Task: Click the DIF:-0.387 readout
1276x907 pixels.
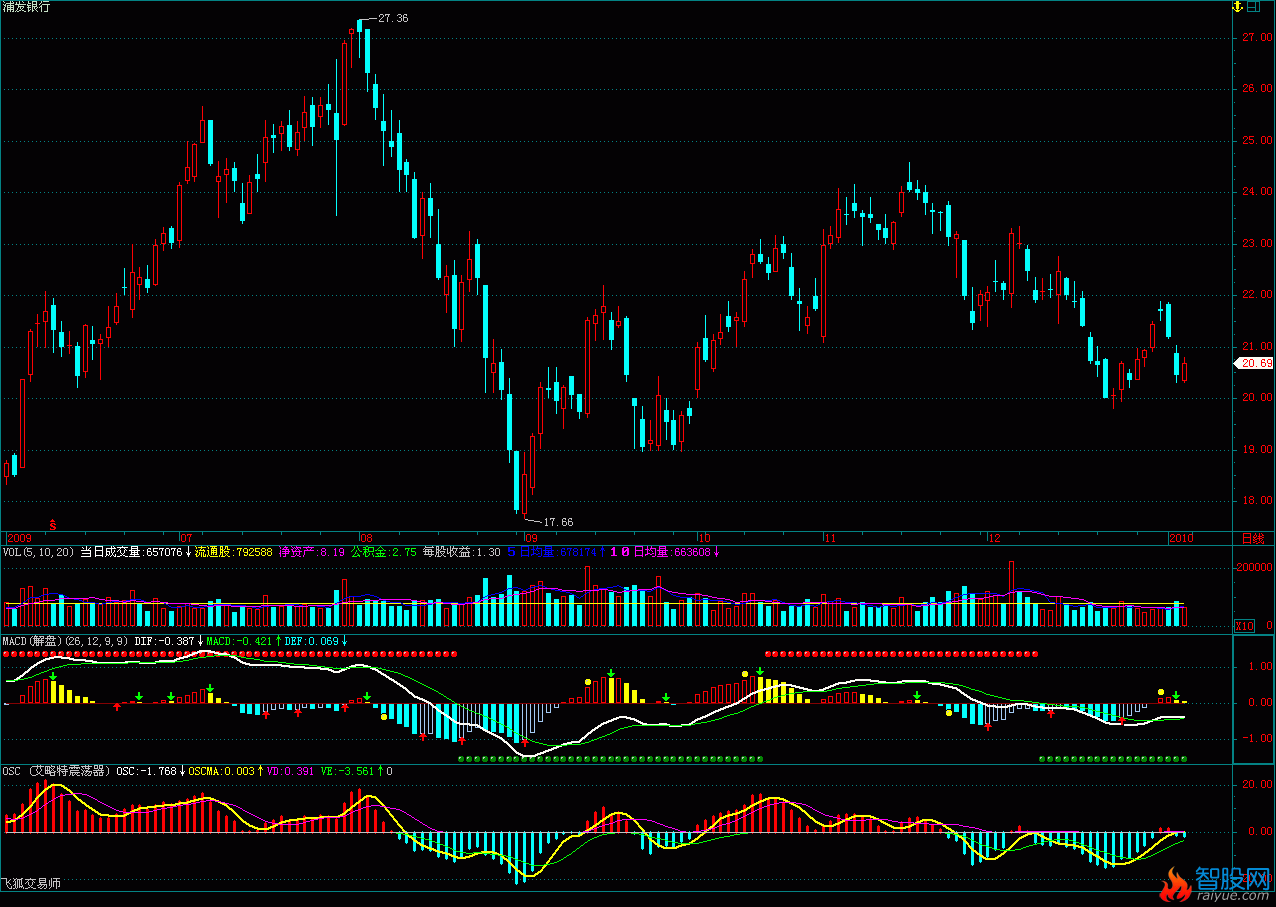Action: (166, 641)
